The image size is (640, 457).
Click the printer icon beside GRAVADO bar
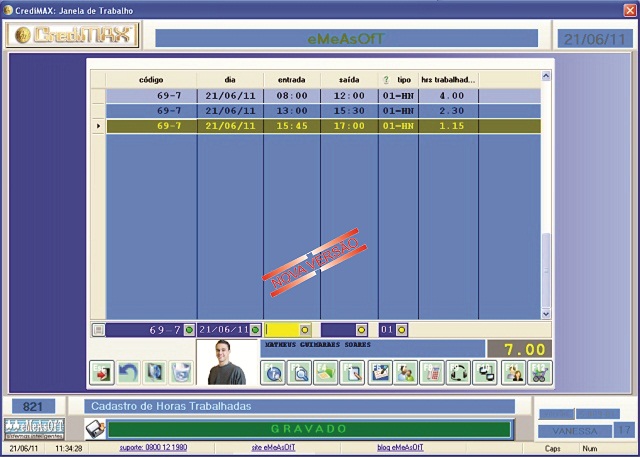(x=94, y=429)
